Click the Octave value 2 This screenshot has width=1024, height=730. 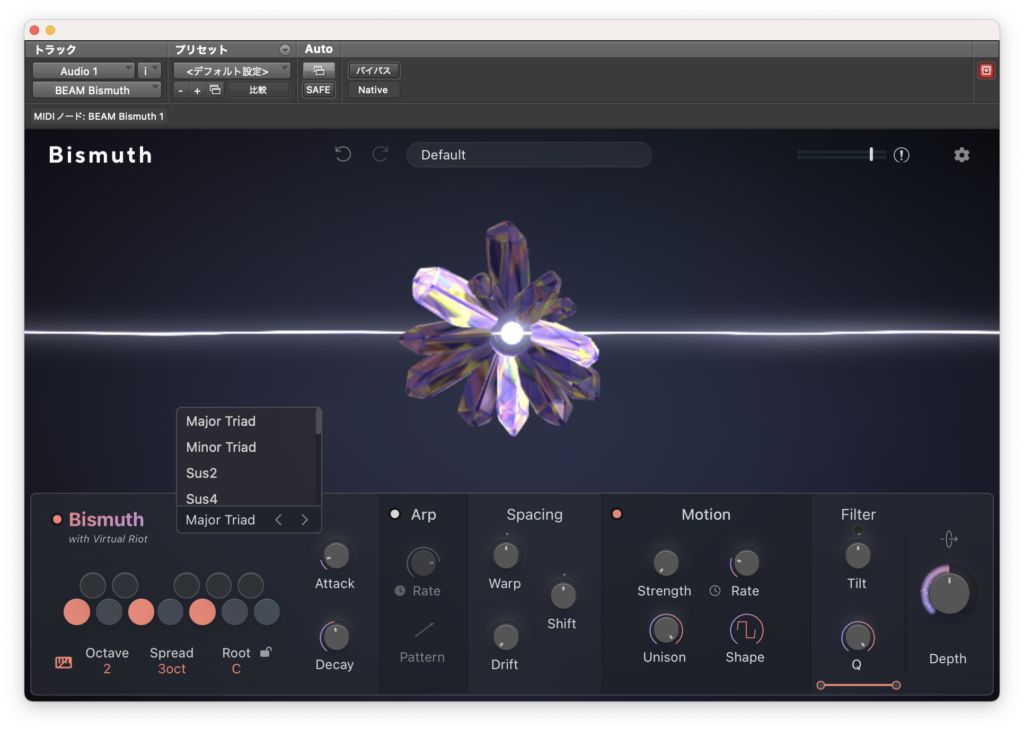tap(106, 669)
